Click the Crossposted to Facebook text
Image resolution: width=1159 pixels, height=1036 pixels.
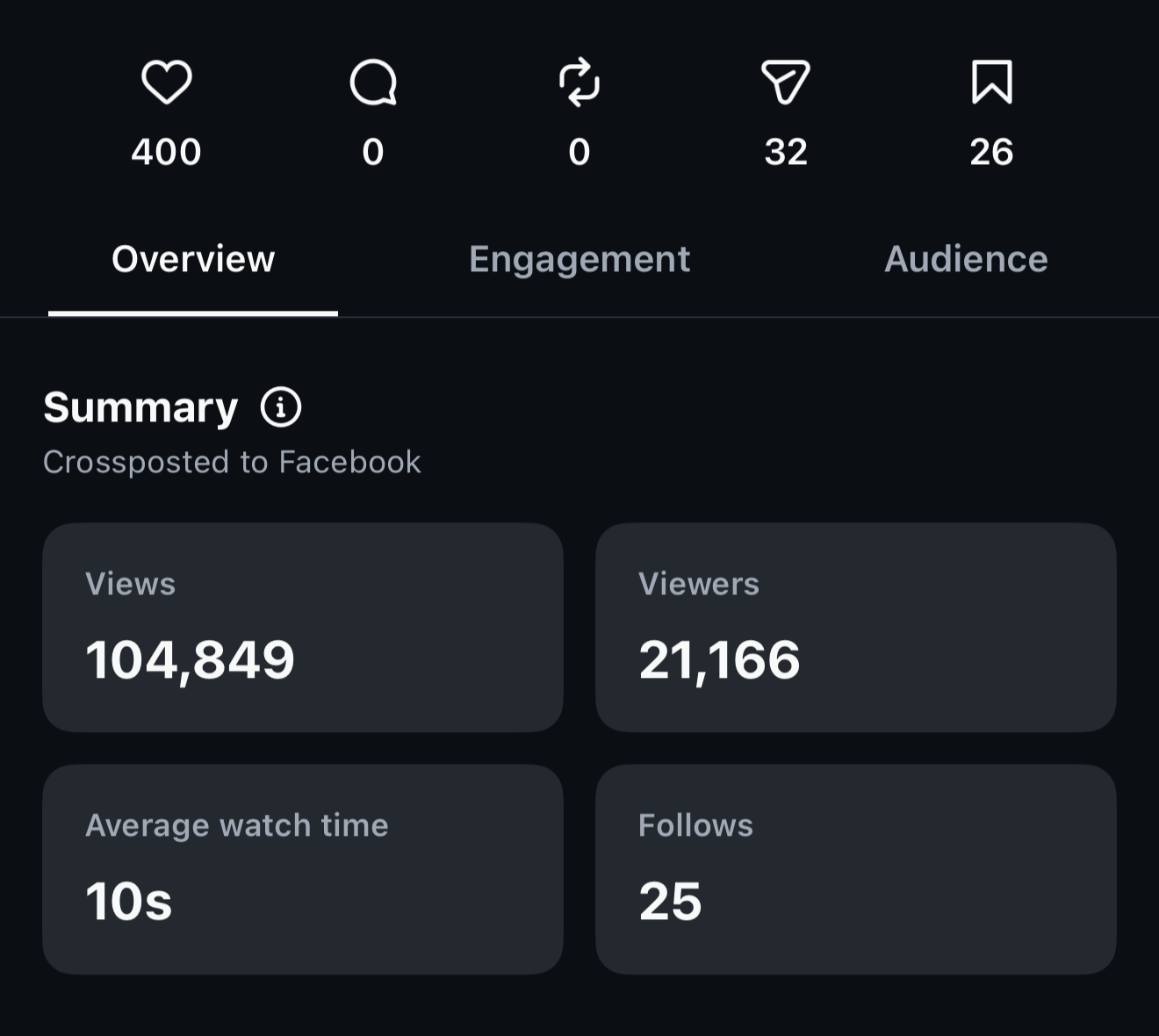[x=232, y=462]
